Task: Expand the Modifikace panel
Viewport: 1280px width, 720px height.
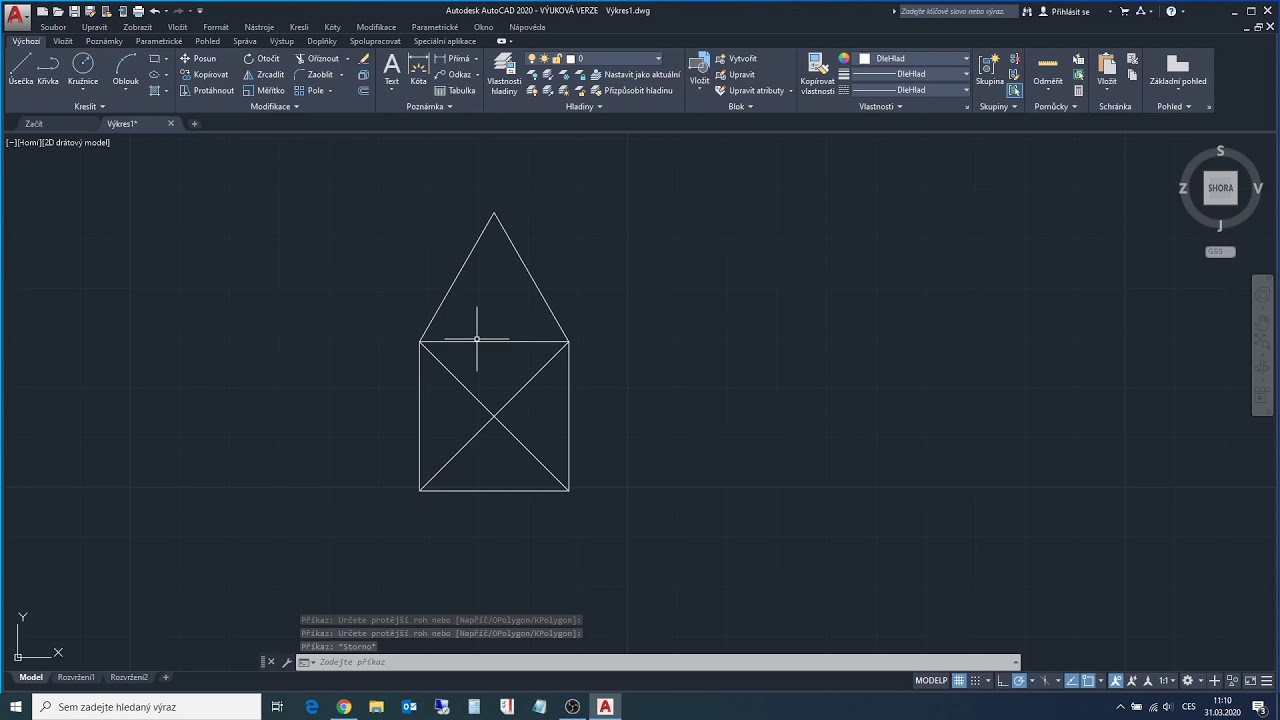Action: [x=275, y=106]
